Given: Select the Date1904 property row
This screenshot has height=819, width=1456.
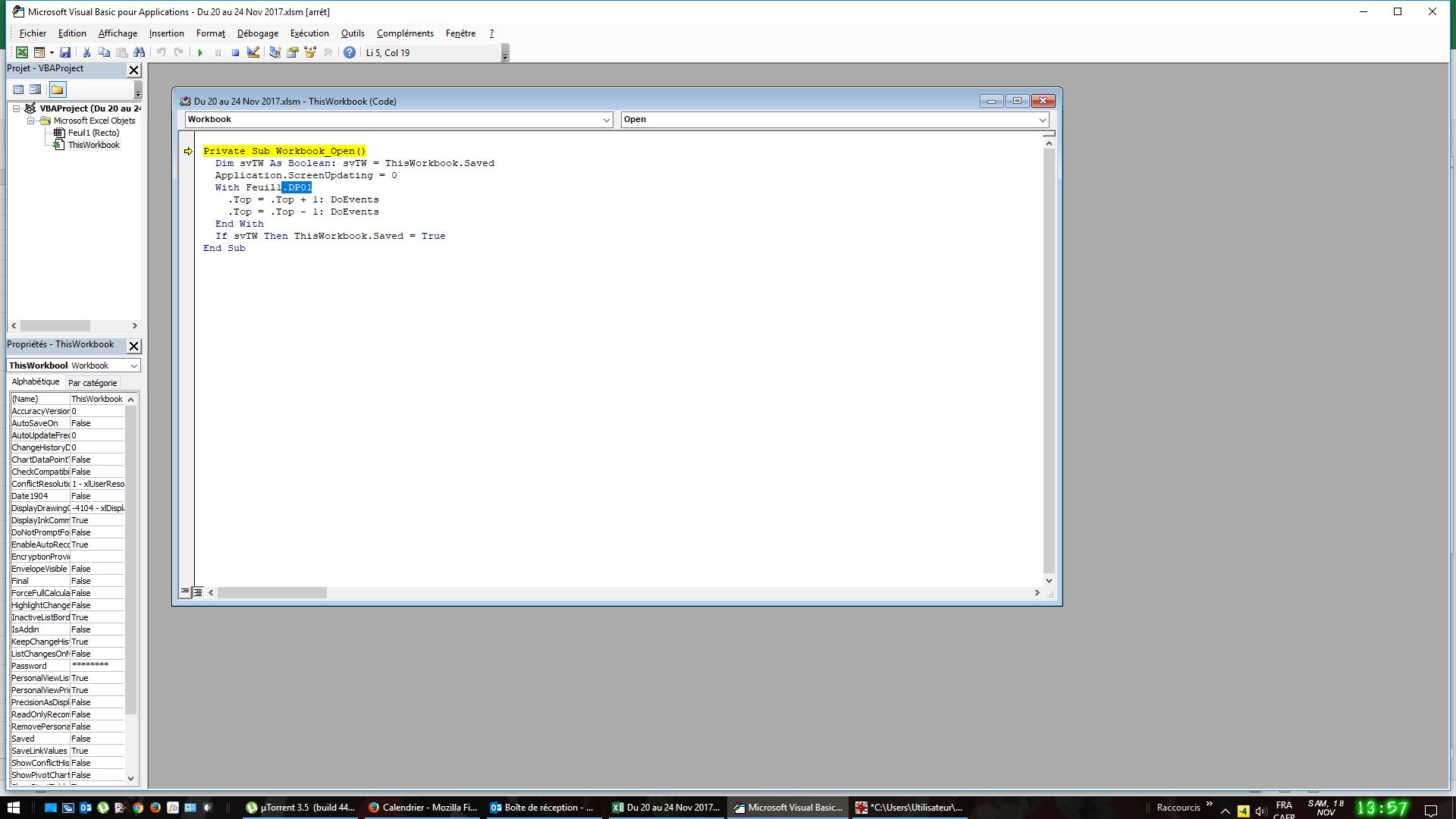Looking at the screenshot, I should click(67, 496).
